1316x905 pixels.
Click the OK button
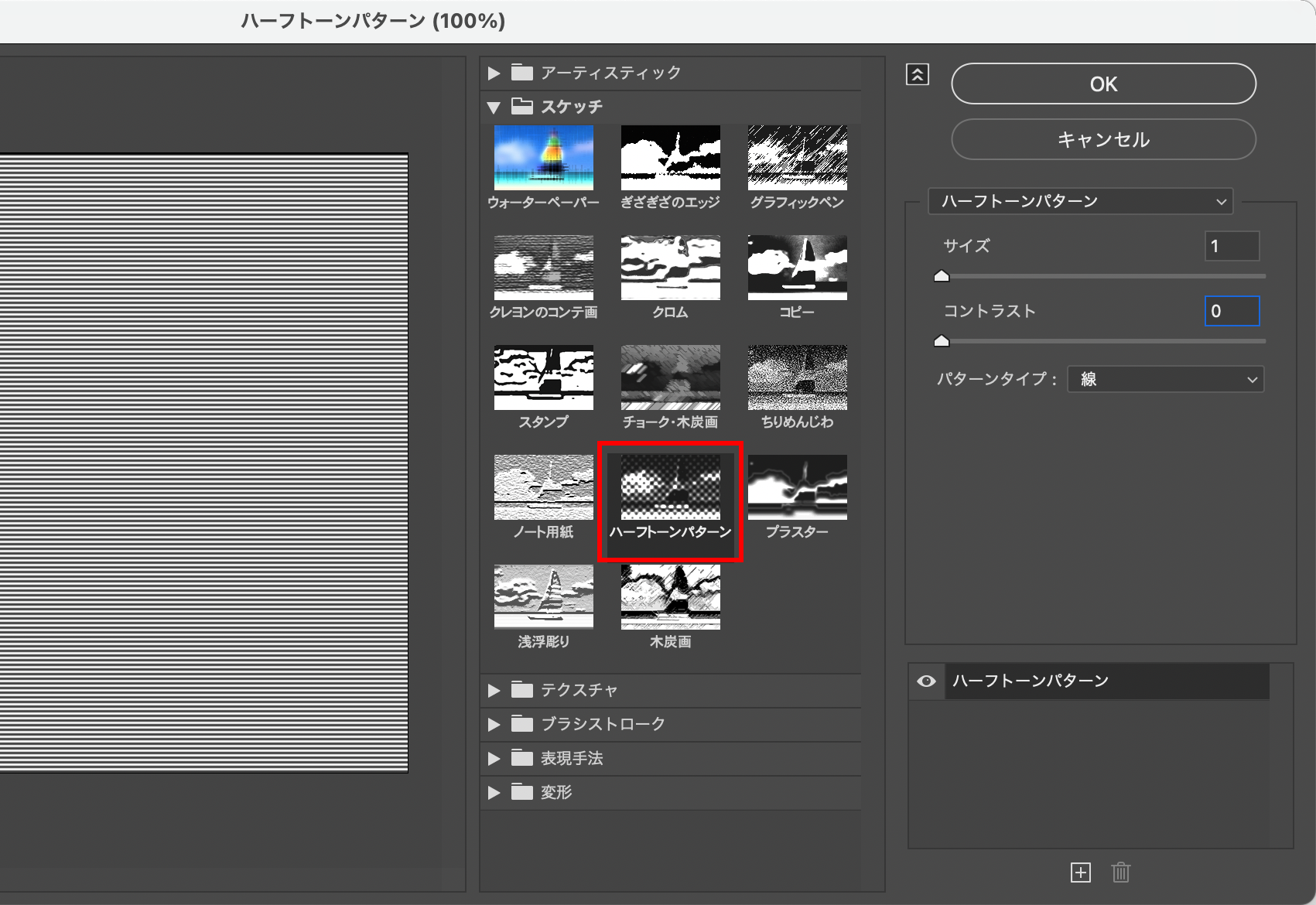point(1103,84)
